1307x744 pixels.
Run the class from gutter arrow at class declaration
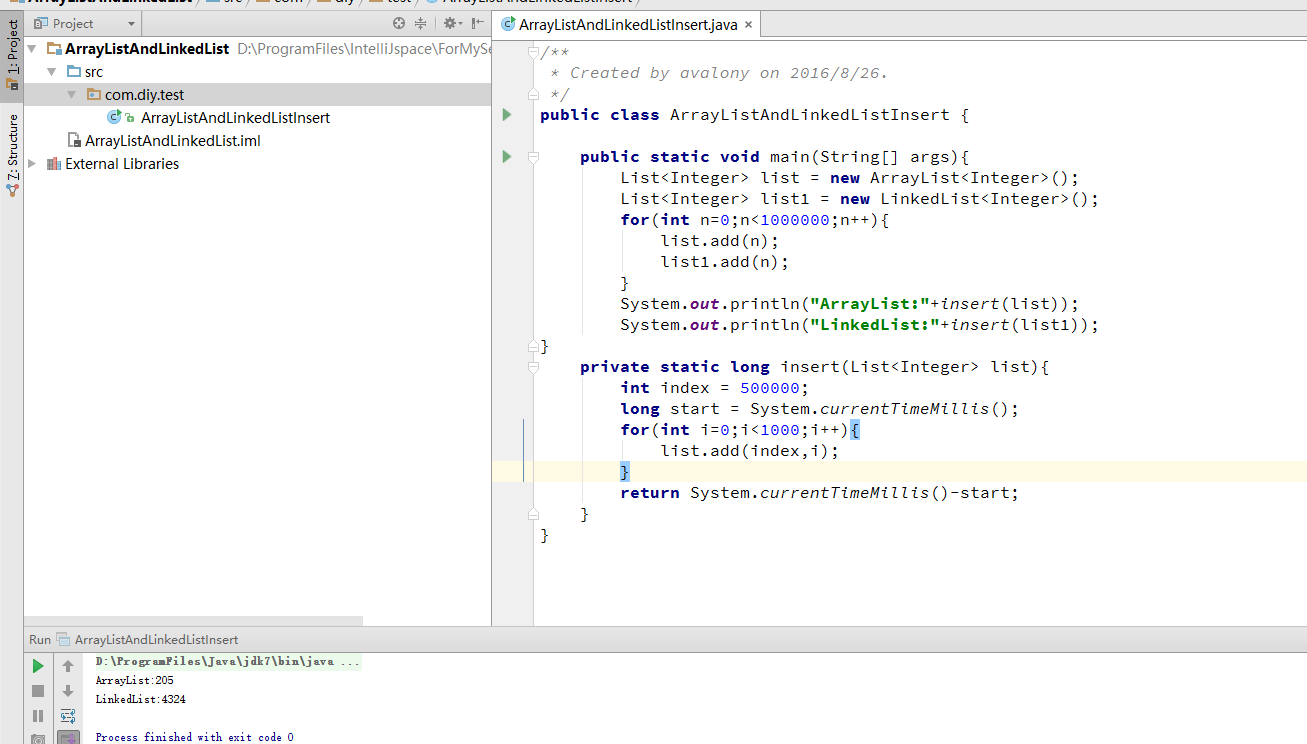pos(507,115)
